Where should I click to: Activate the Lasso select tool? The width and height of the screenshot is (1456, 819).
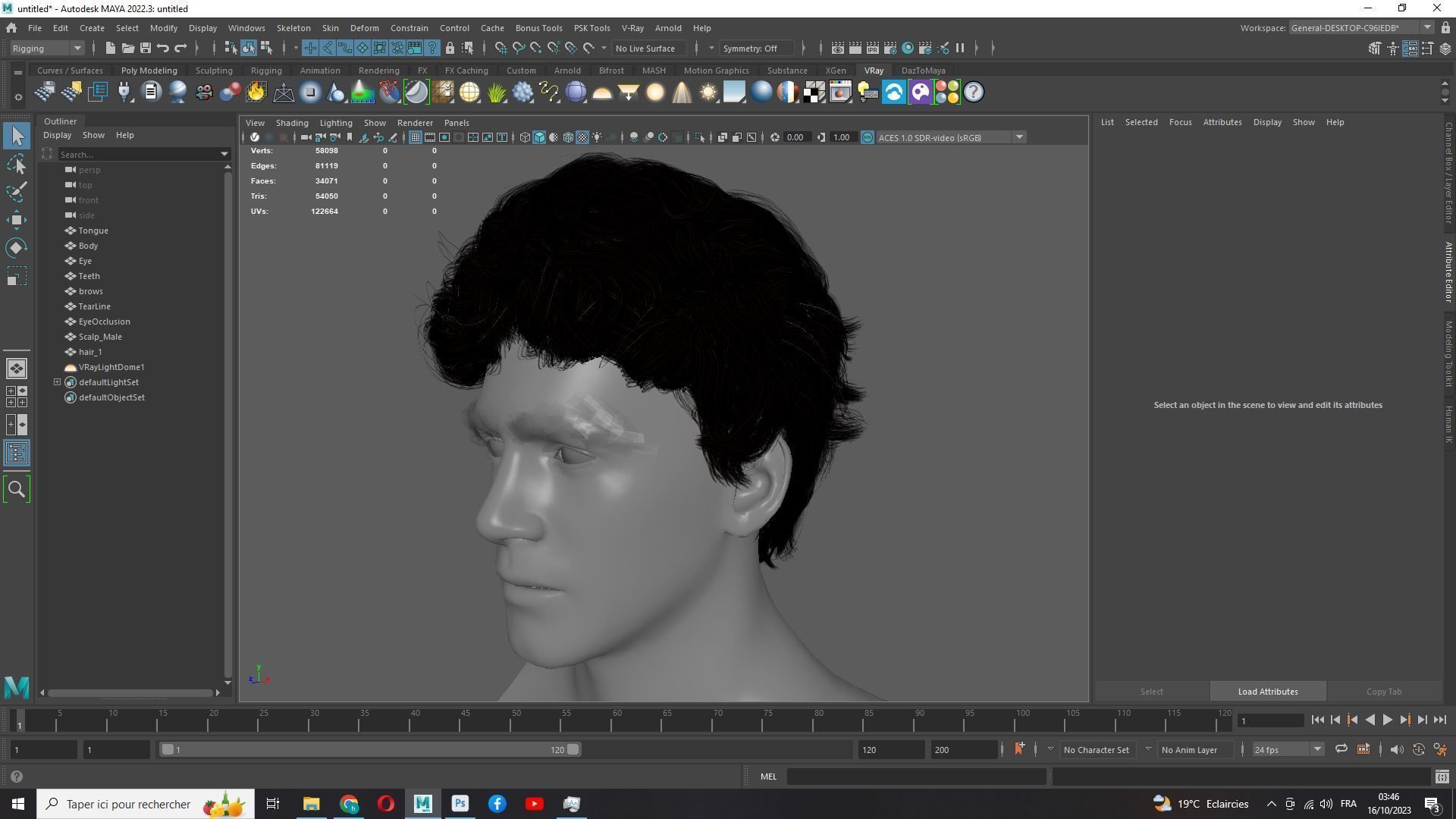(17, 165)
